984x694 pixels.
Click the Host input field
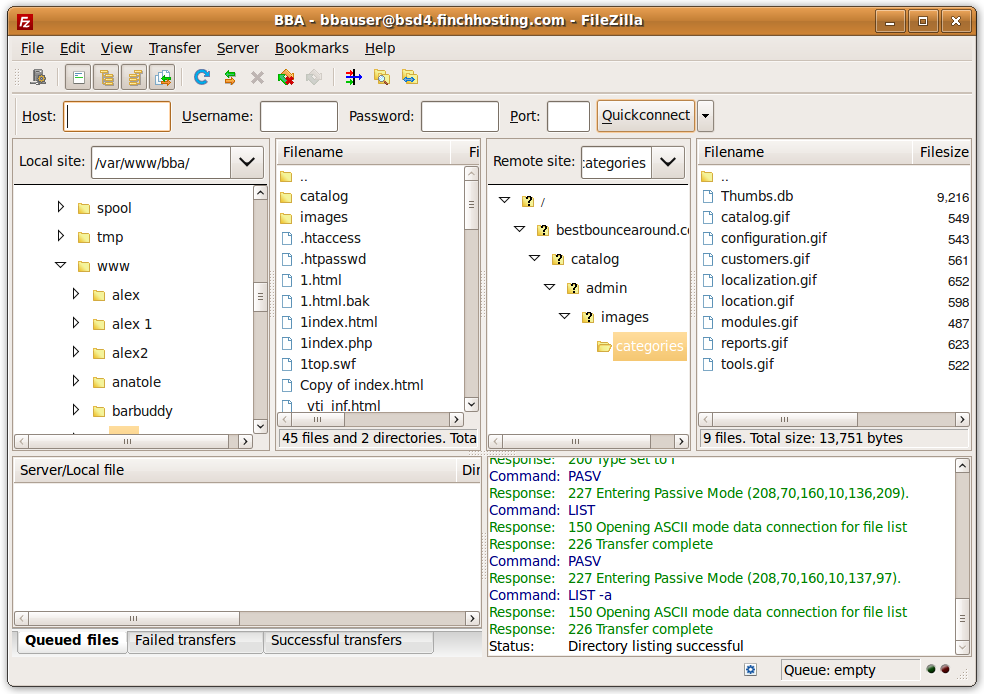(x=117, y=116)
